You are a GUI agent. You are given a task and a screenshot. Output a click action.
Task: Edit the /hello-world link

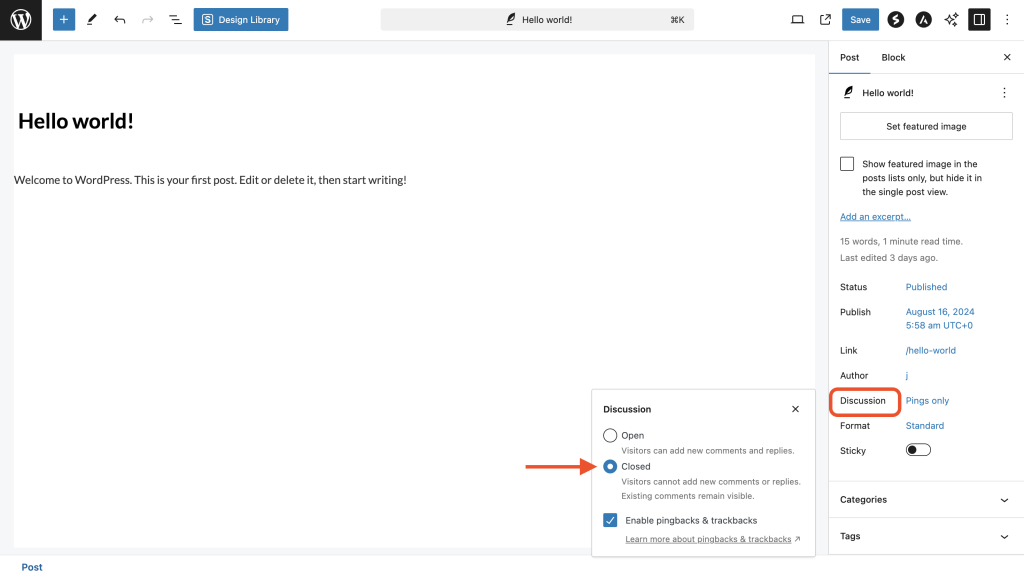coord(931,351)
